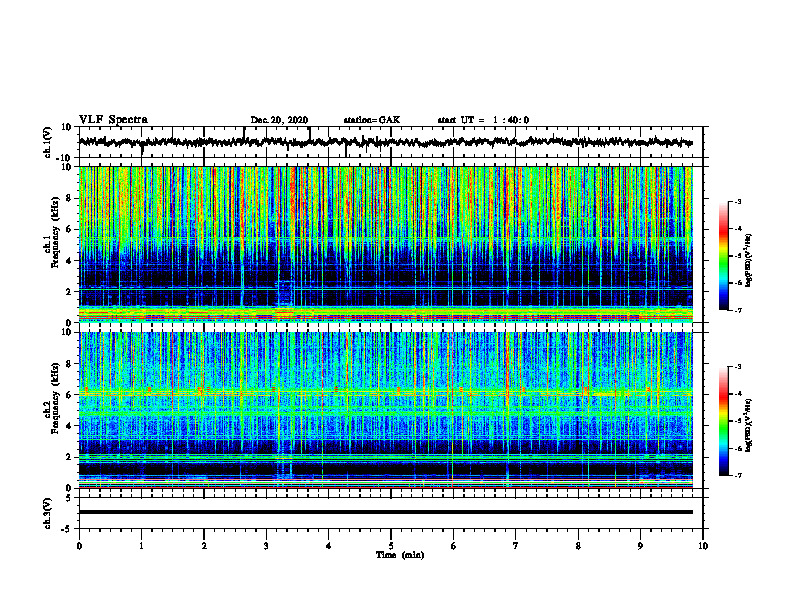Click the "-7" tick on lower color bar

click(x=737, y=475)
